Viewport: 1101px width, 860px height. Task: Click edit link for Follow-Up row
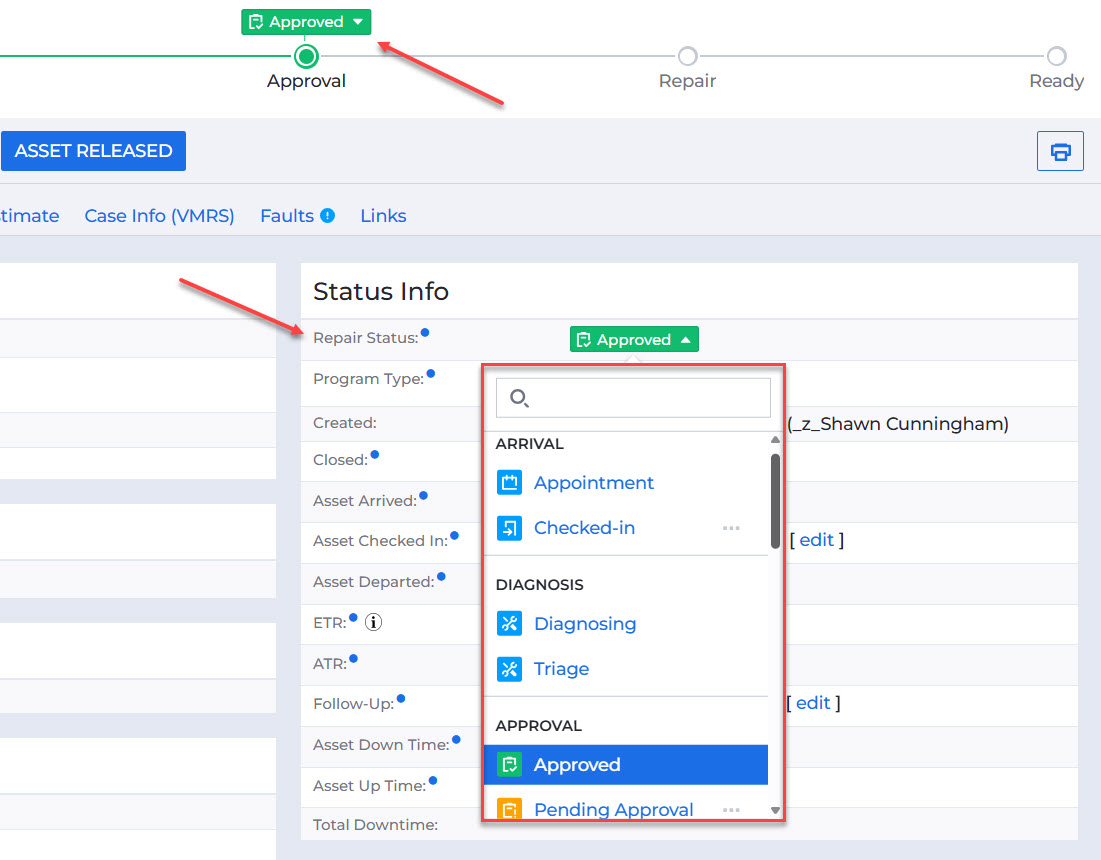coord(813,703)
